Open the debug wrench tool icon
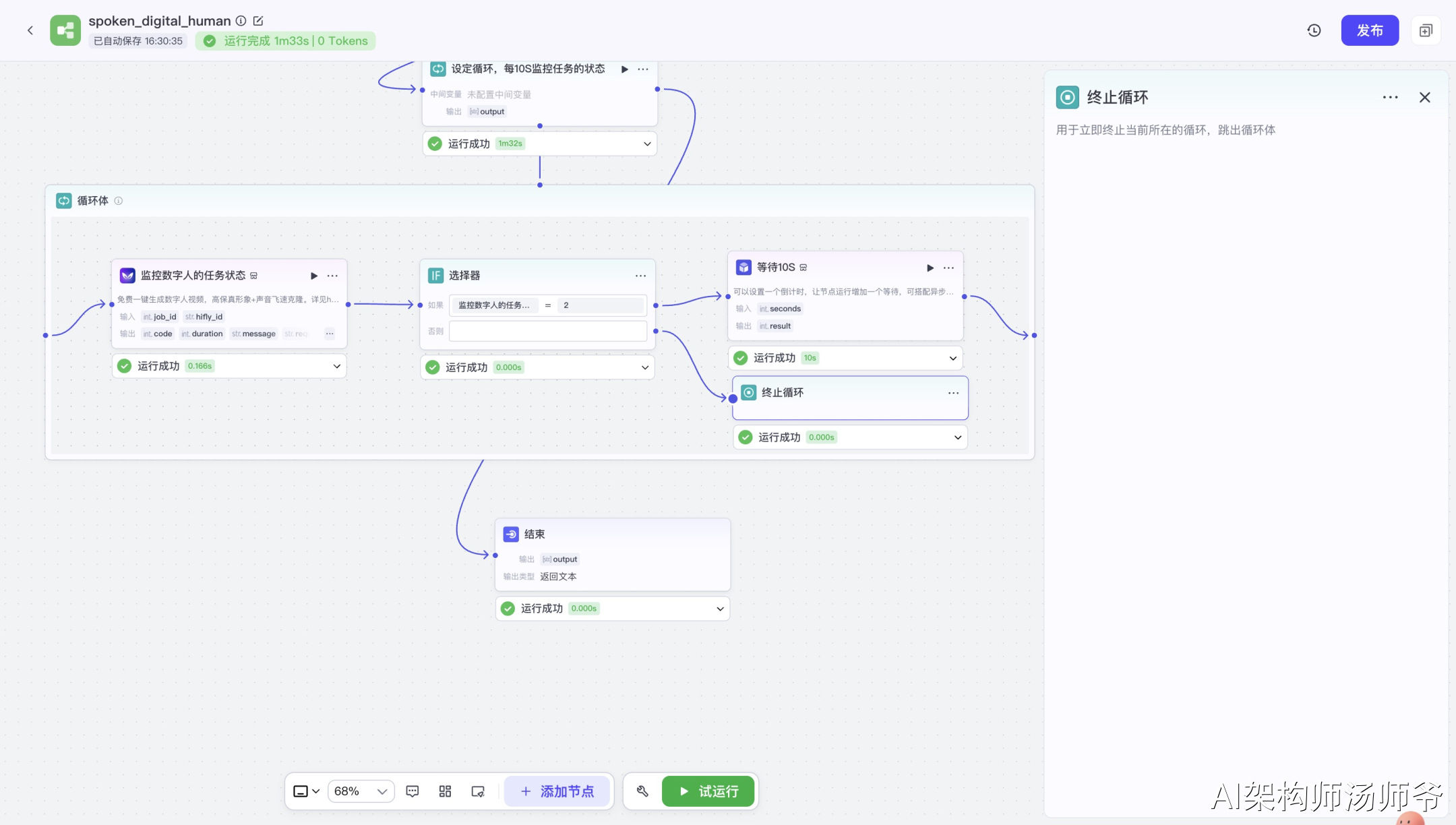The image size is (1456, 825). tap(642, 791)
